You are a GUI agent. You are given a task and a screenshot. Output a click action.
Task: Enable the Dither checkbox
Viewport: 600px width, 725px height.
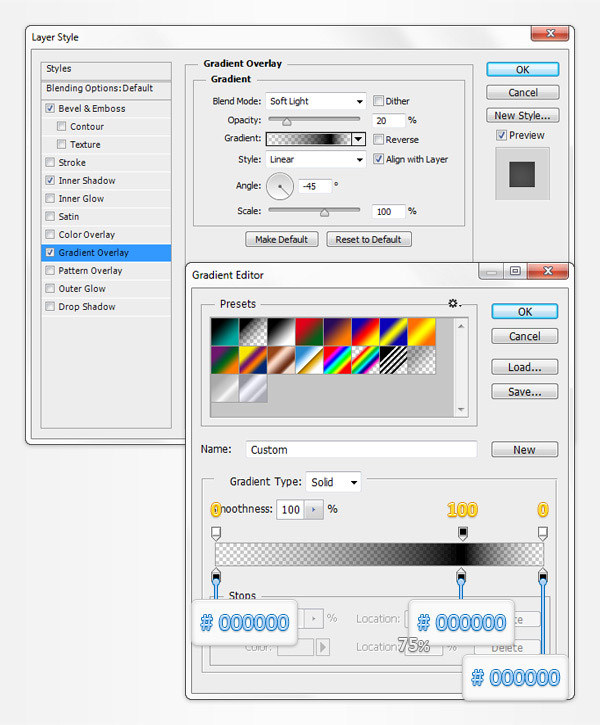tap(379, 101)
